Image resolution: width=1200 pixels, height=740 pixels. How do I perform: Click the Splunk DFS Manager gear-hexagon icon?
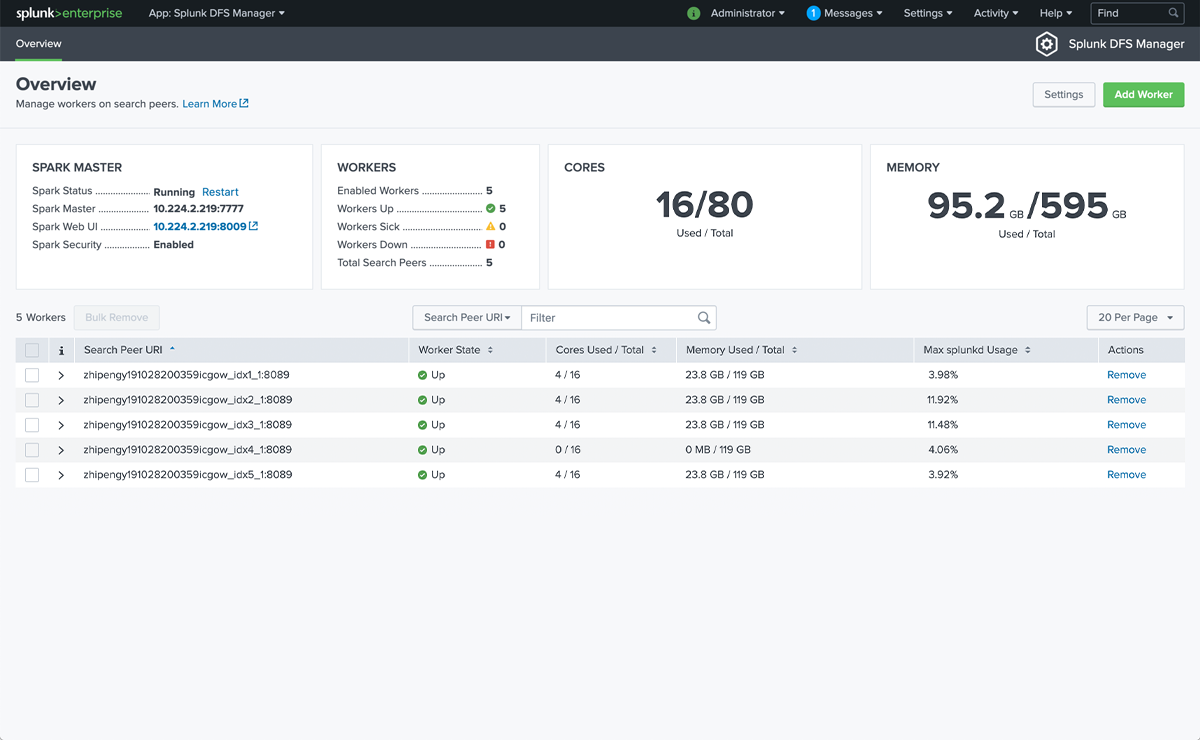click(x=1046, y=44)
